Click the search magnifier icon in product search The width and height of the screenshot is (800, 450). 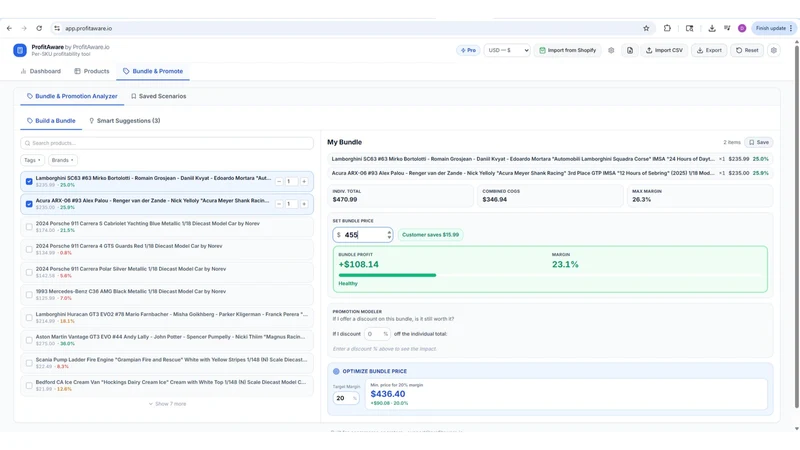point(28,143)
